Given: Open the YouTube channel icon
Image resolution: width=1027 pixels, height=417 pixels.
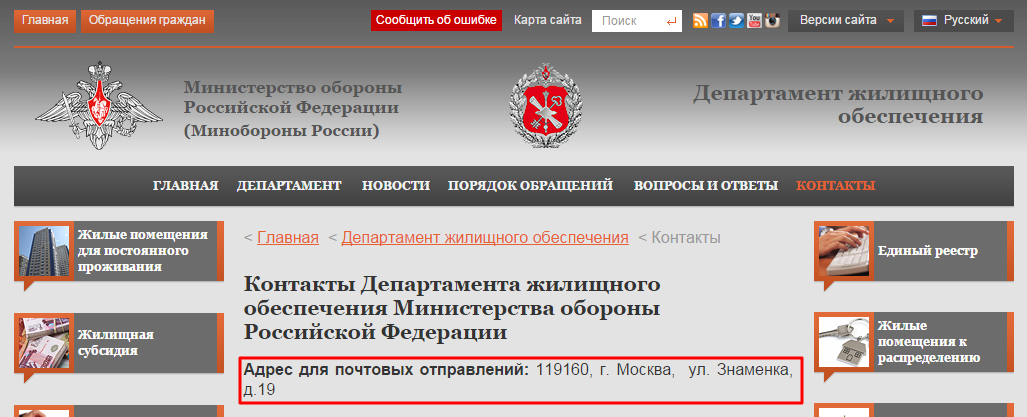Looking at the screenshot, I should [x=754, y=21].
